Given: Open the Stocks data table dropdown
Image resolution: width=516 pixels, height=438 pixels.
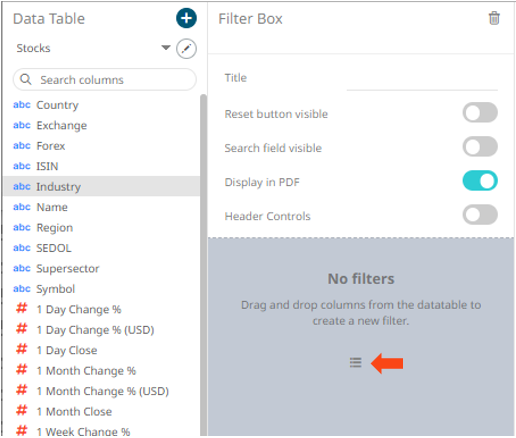Looking at the screenshot, I should [166, 48].
